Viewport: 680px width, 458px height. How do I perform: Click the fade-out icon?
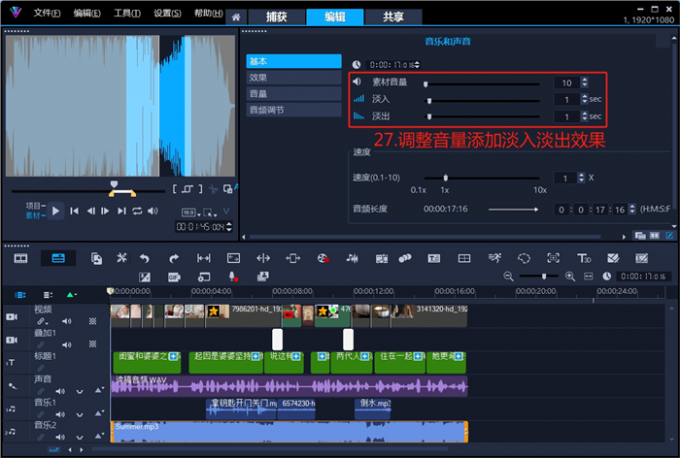tap(359, 116)
